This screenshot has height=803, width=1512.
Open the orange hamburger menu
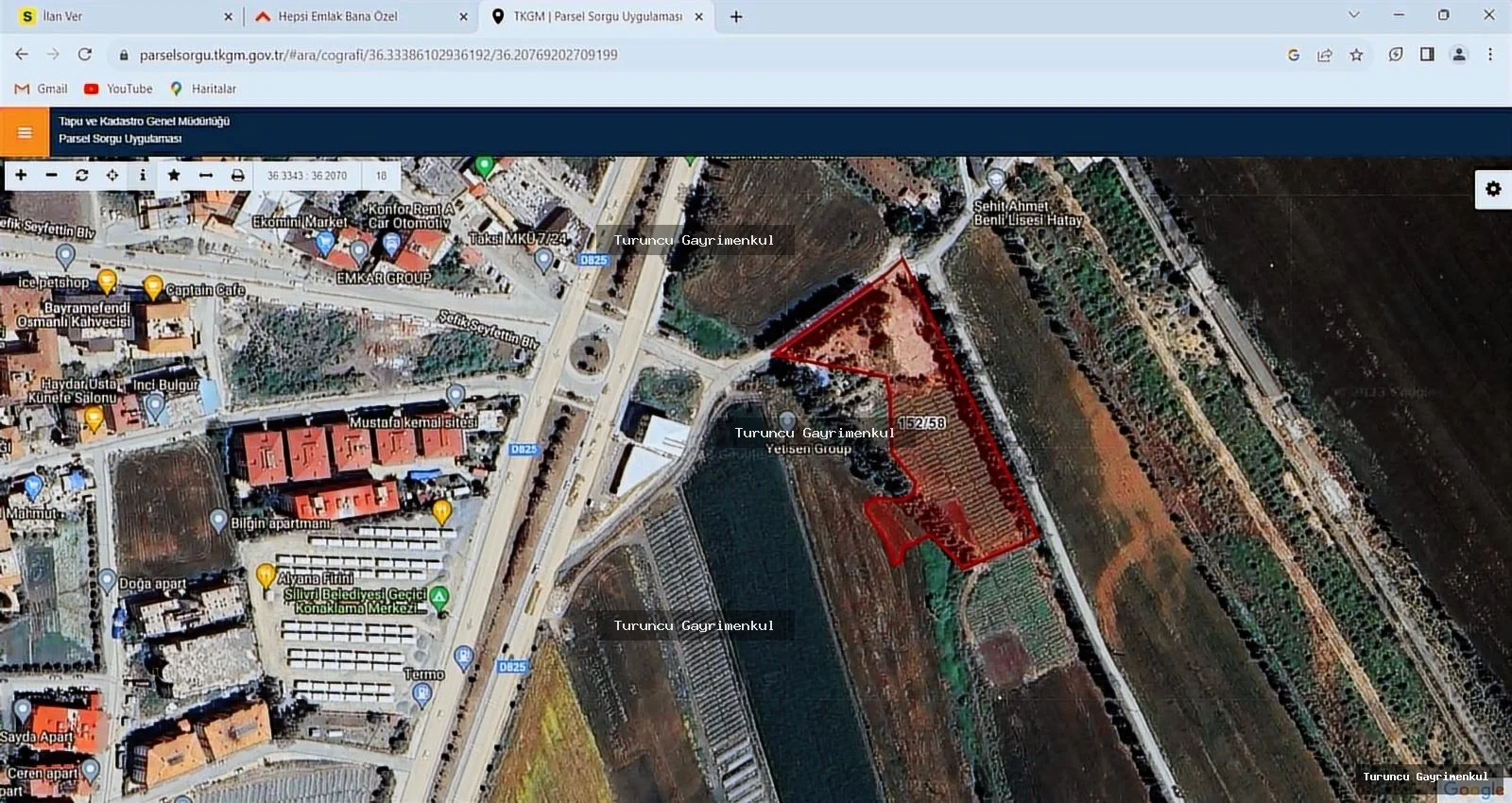tap(25, 132)
